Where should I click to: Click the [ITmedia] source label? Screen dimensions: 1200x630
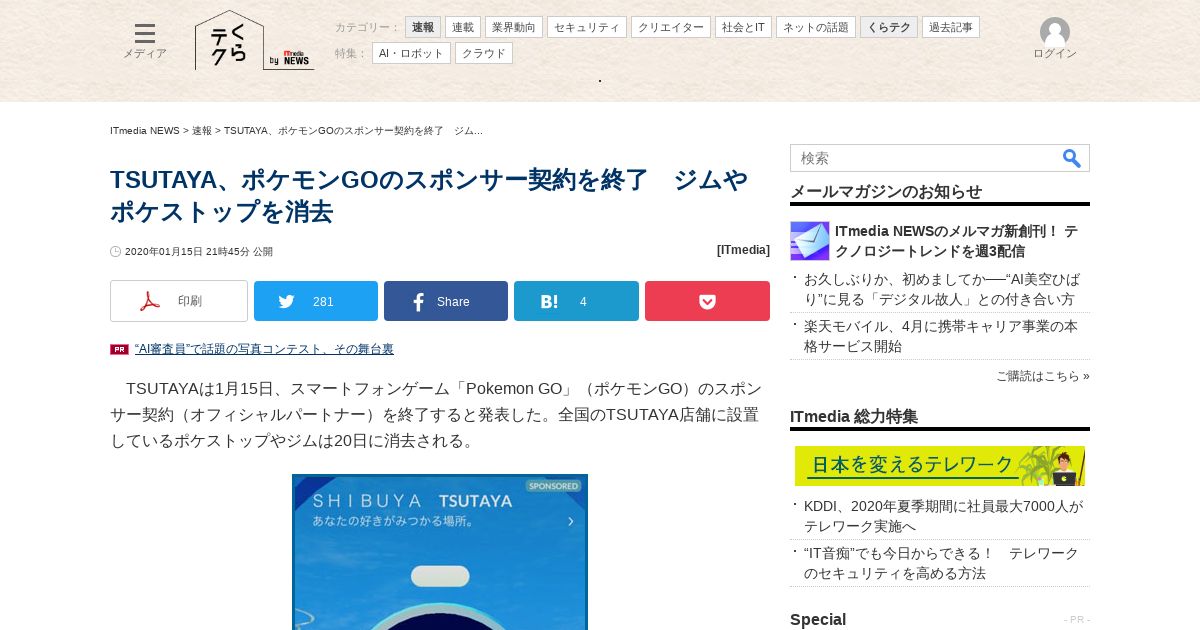[743, 250]
